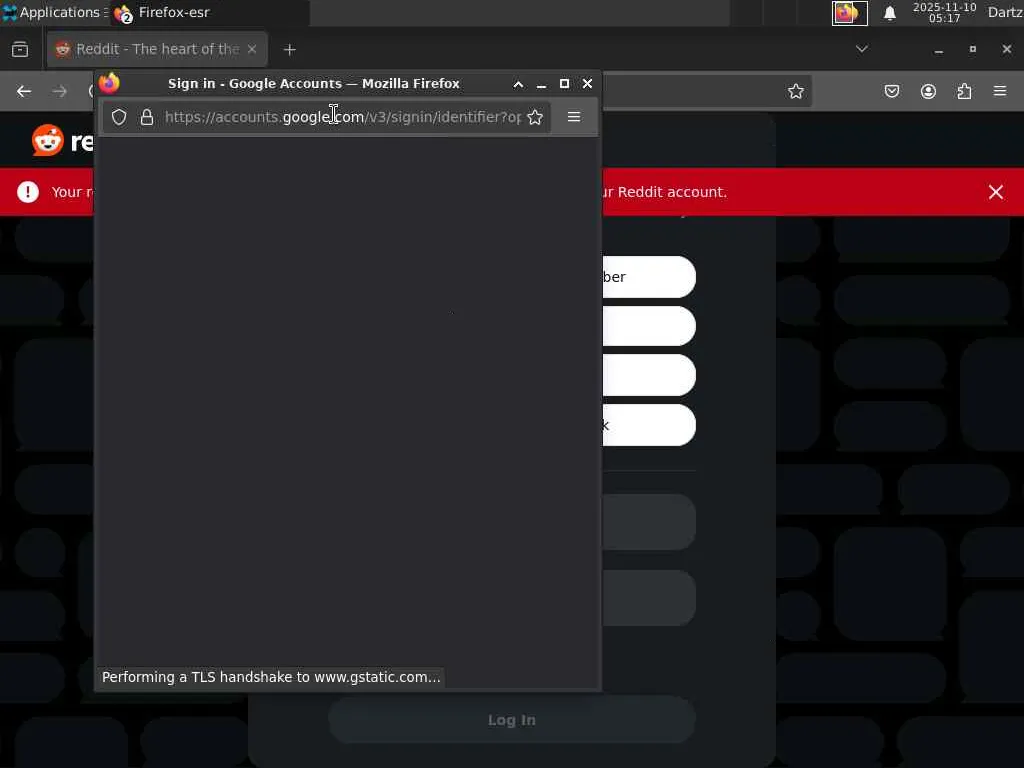Screen dimensions: 1024x768
Task: Go forward in the main Firefox window
Action: click(59, 91)
